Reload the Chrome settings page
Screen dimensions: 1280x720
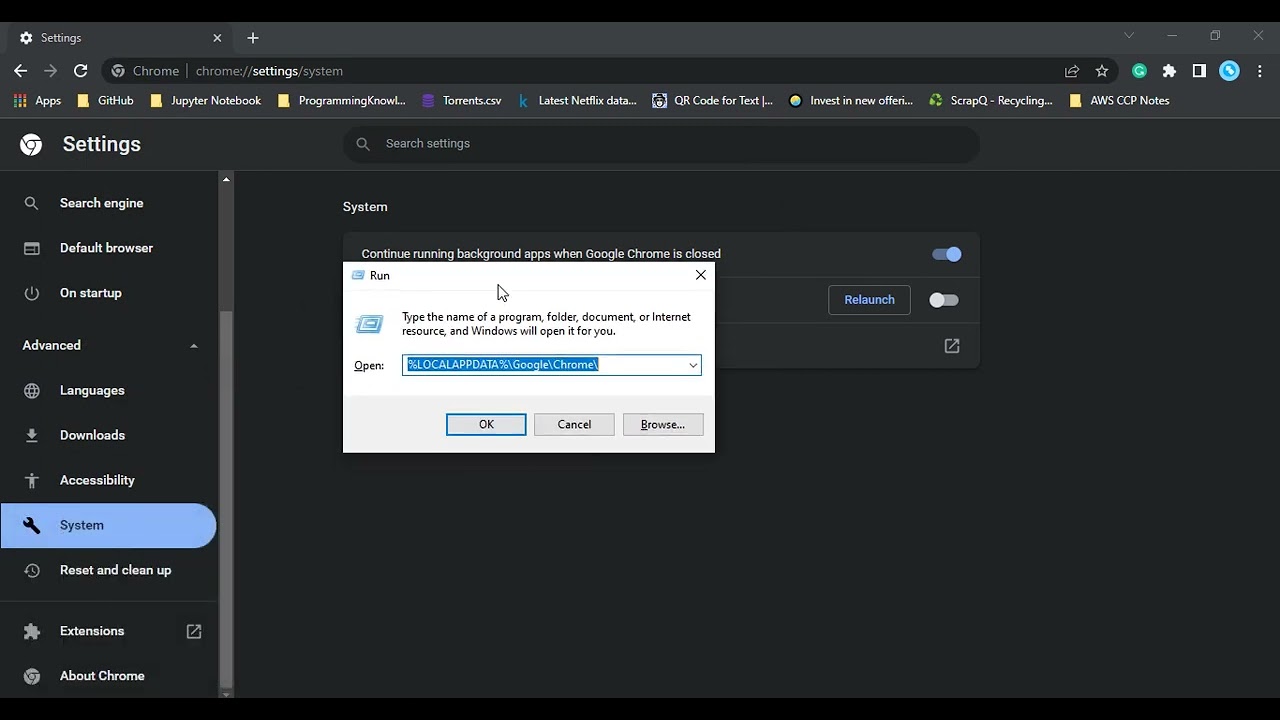point(81,71)
